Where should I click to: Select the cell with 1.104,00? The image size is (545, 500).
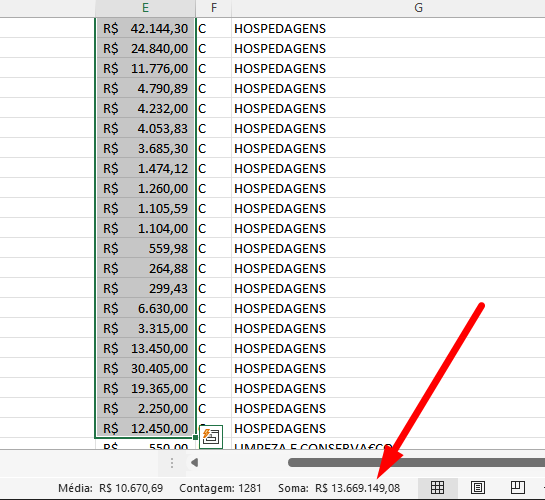146,228
